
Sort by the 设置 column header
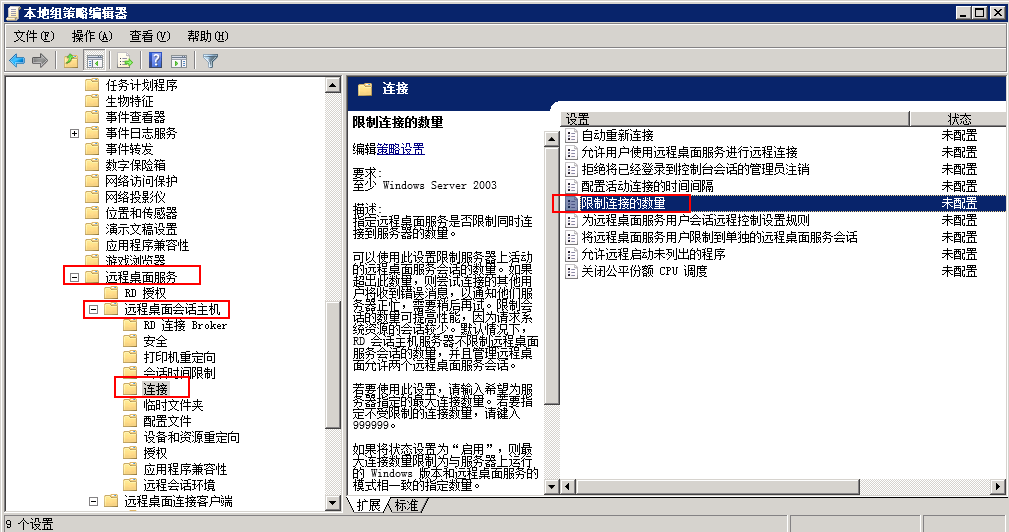735,119
